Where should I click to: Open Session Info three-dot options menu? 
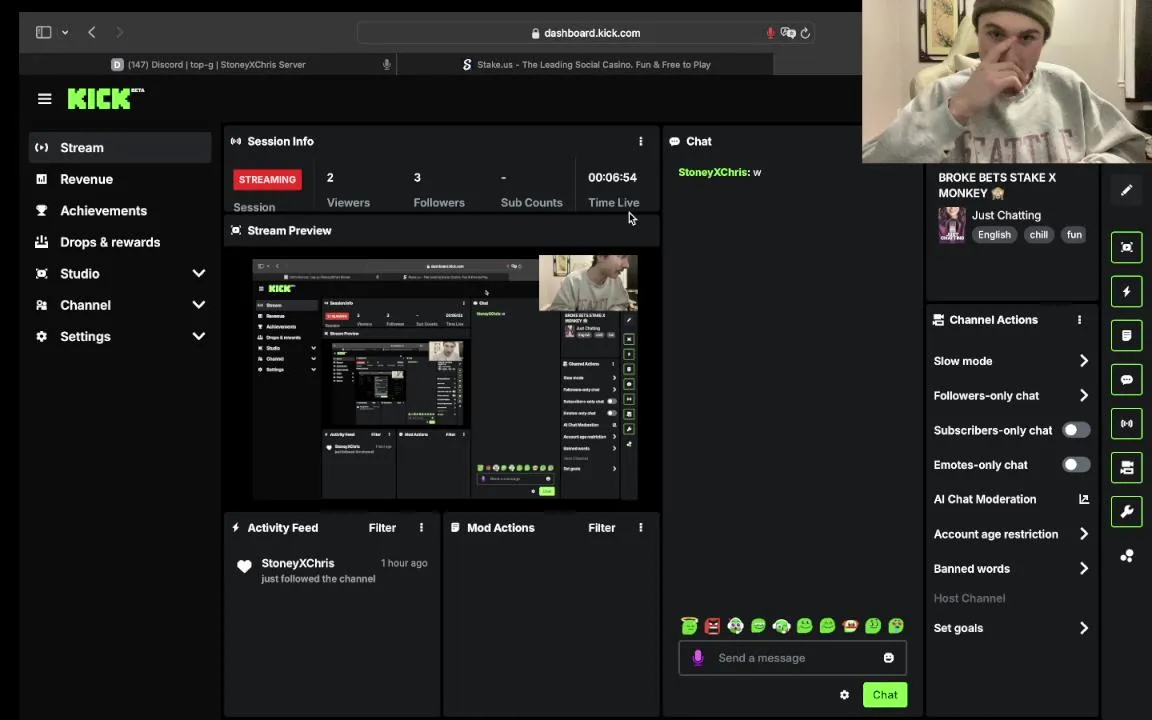click(641, 141)
